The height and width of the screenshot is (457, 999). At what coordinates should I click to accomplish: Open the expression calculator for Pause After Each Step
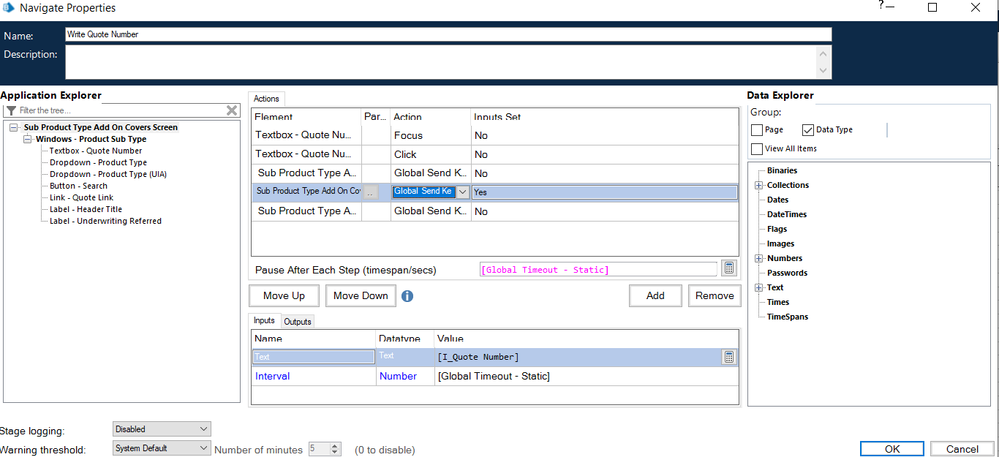point(729,268)
